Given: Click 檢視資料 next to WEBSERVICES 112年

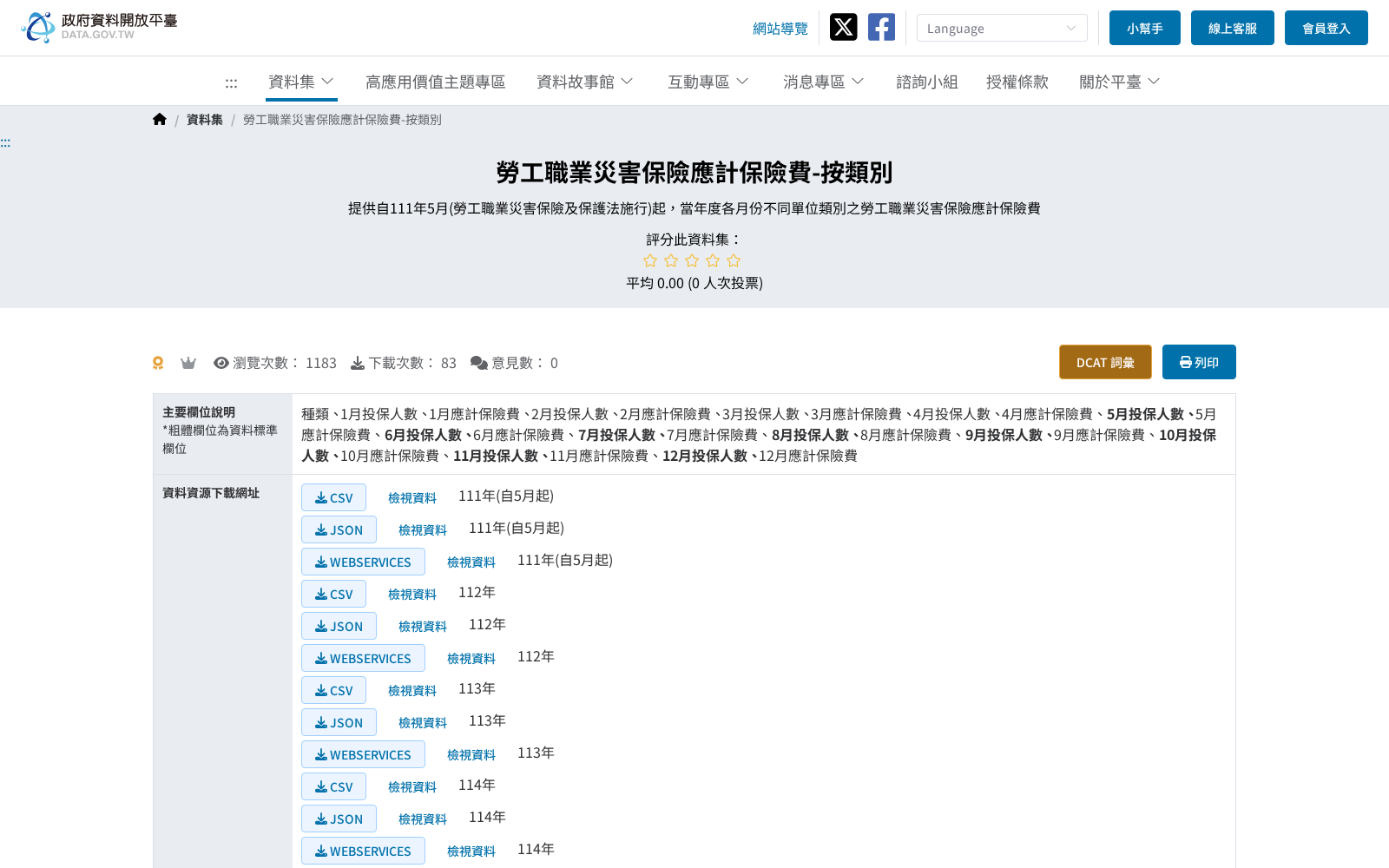Looking at the screenshot, I should click(x=471, y=658).
